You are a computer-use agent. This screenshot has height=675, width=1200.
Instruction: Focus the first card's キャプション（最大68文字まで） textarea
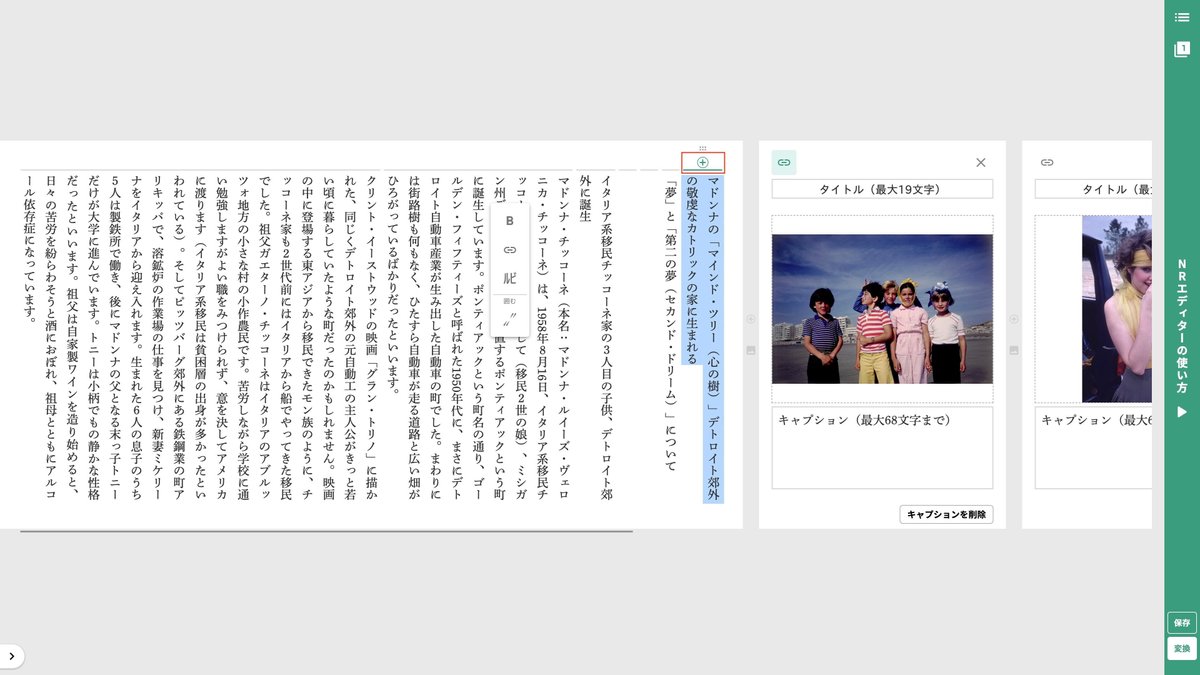pos(882,447)
